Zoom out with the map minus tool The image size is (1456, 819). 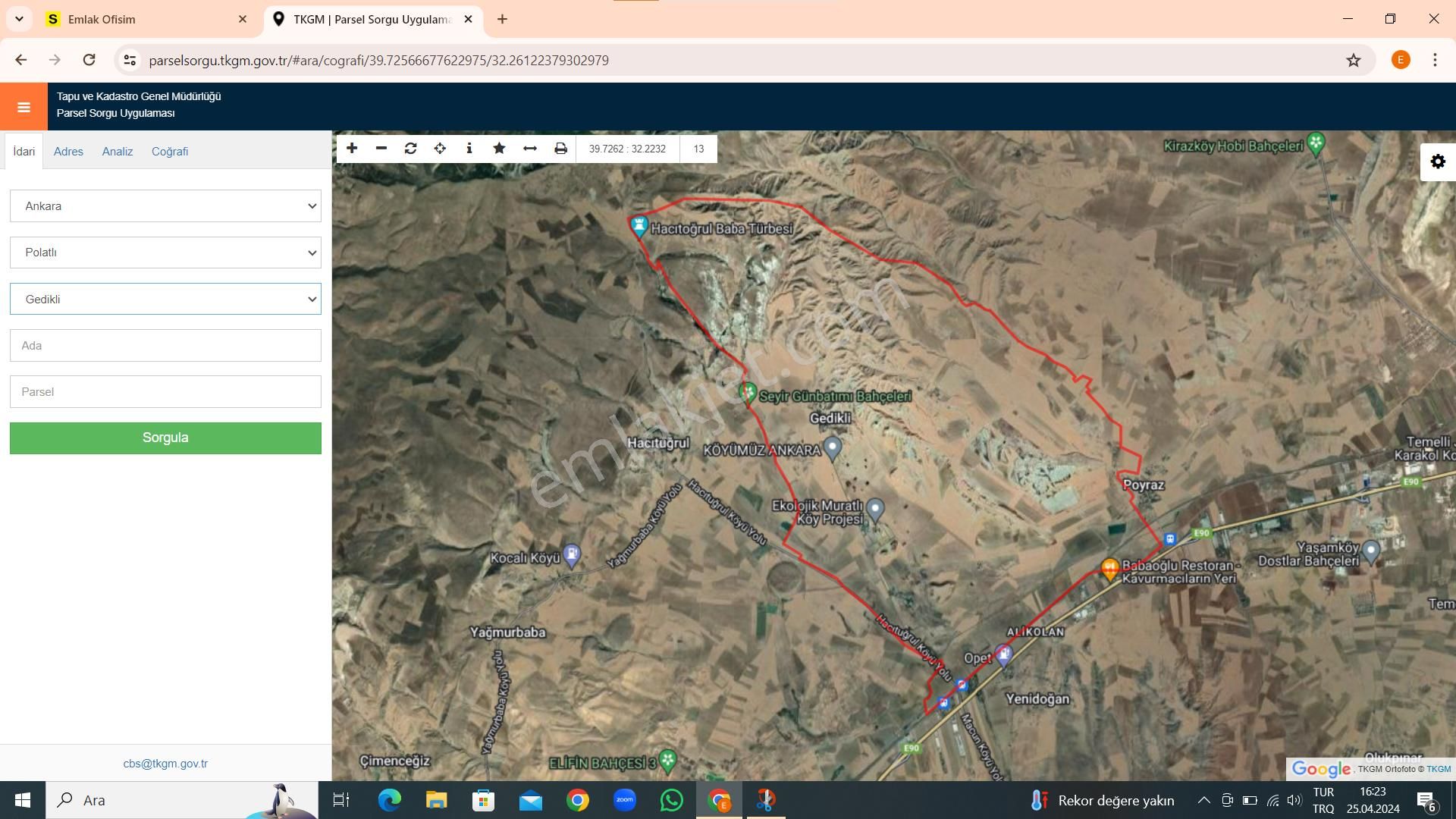pyautogui.click(x=381, y=149)
